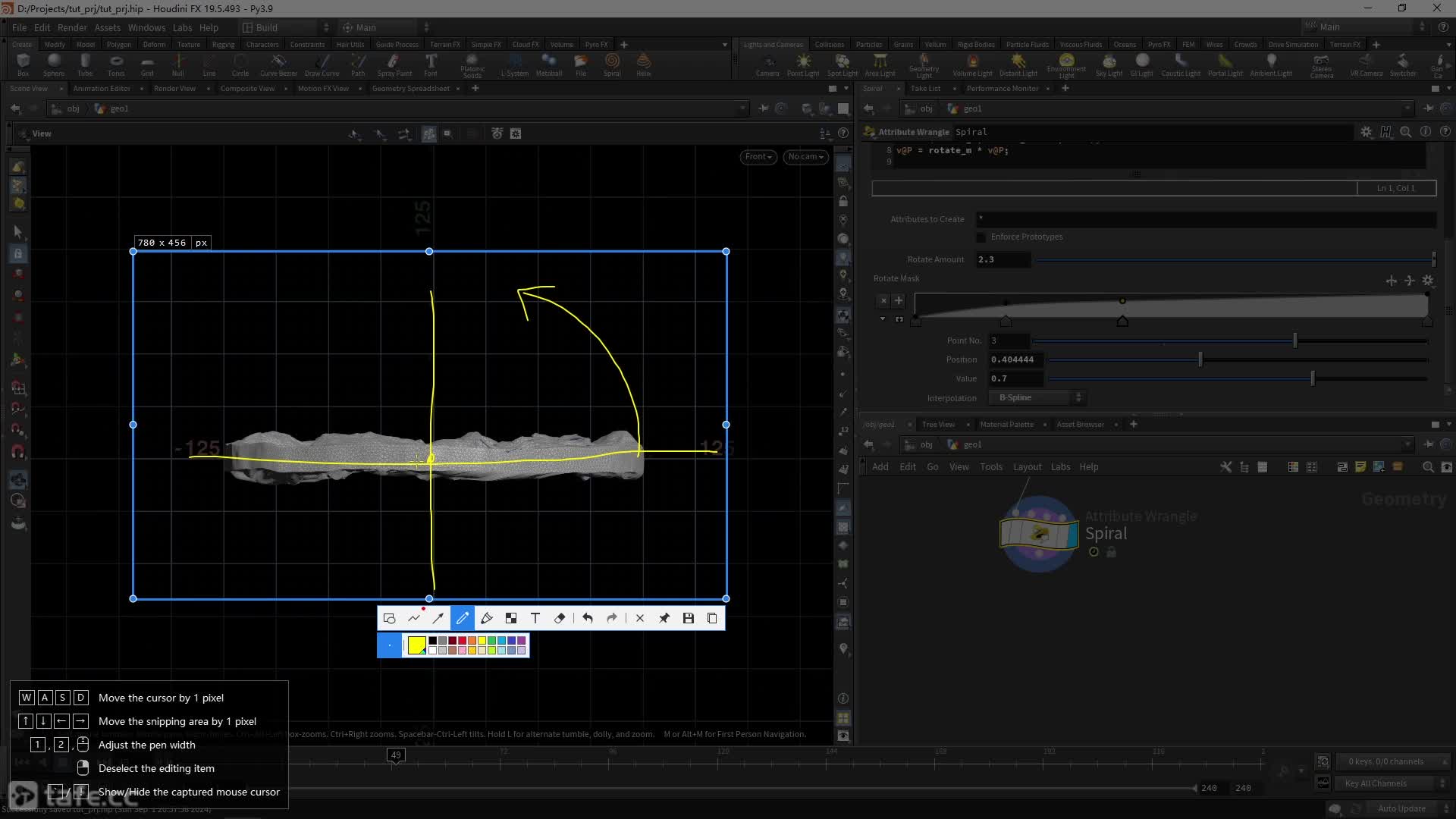Image resolution: width=1456 pixels, height=819 pixels.
Task: Open the Lights and Cameras shelf tab
Action: tap(773, 45)
